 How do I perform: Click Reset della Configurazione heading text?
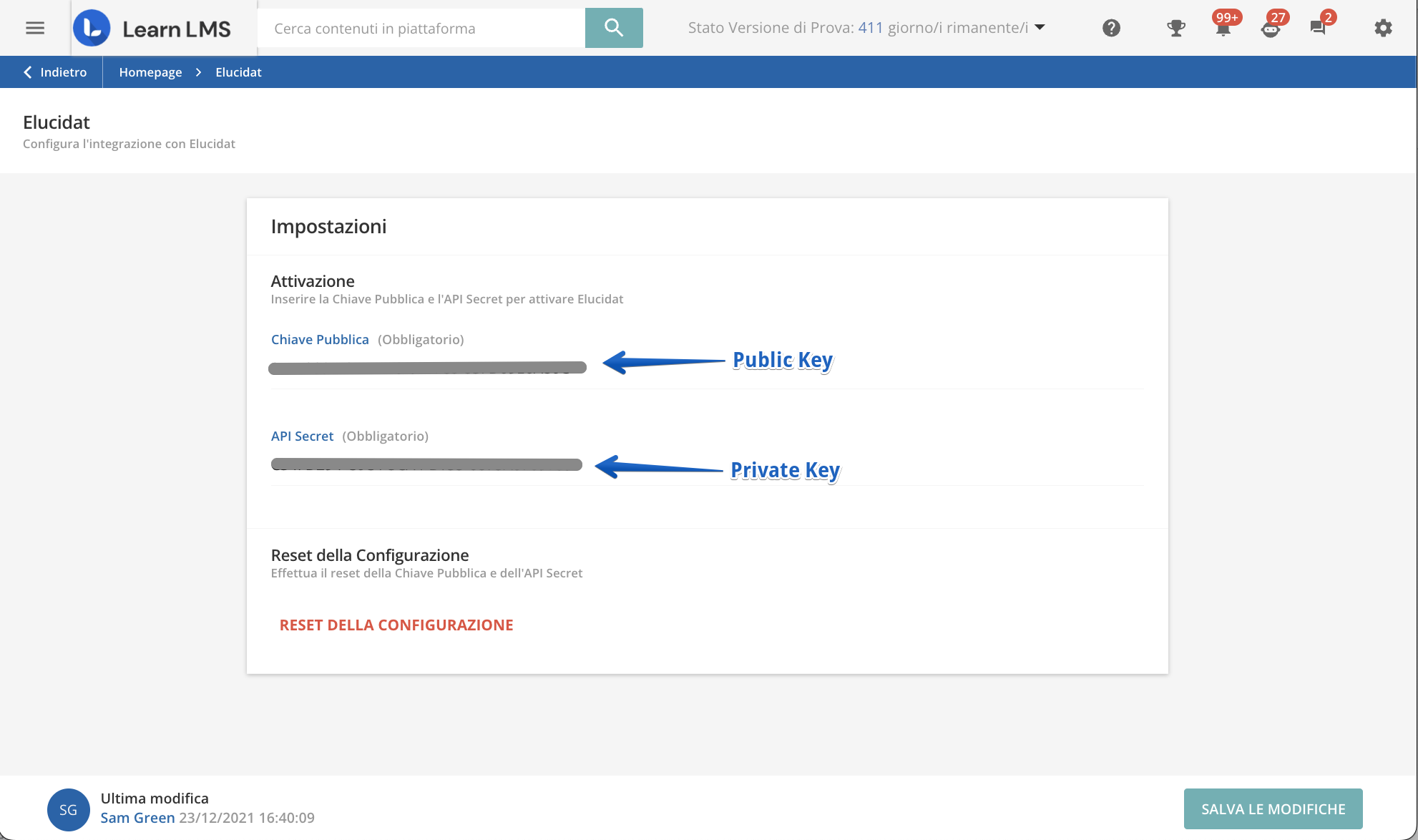[370, 555]
